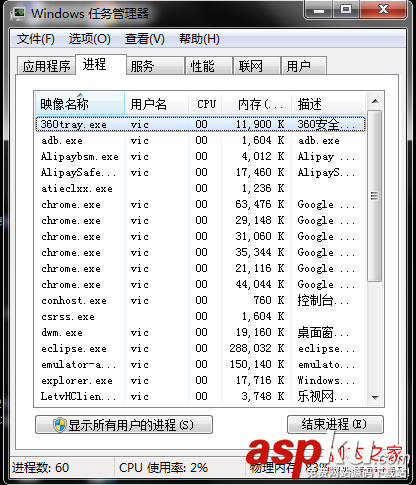Open the 查看(V) menu
416x485 pixels.
(x=145, y=39)
